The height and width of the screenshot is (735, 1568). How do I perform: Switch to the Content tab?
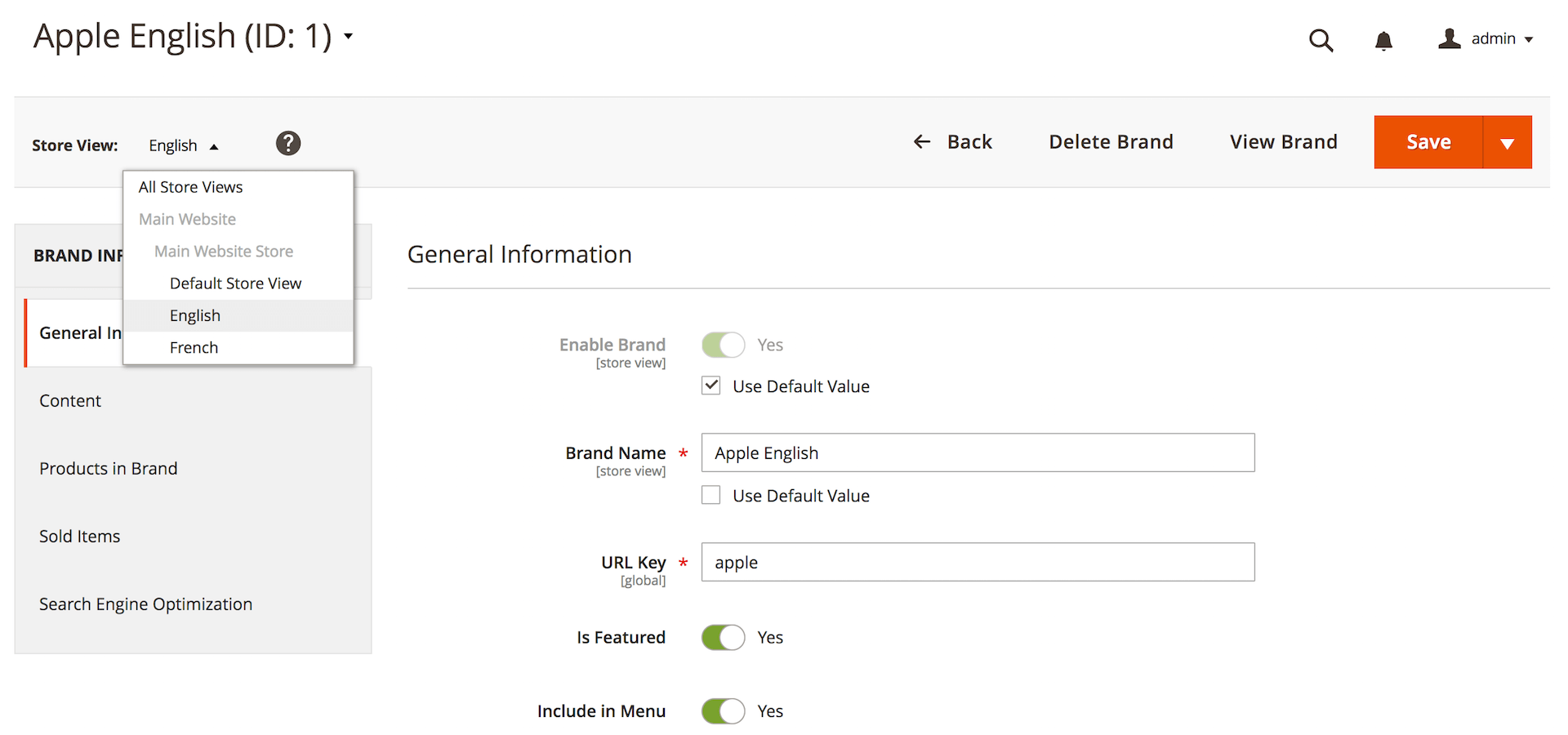pos(70,400)
